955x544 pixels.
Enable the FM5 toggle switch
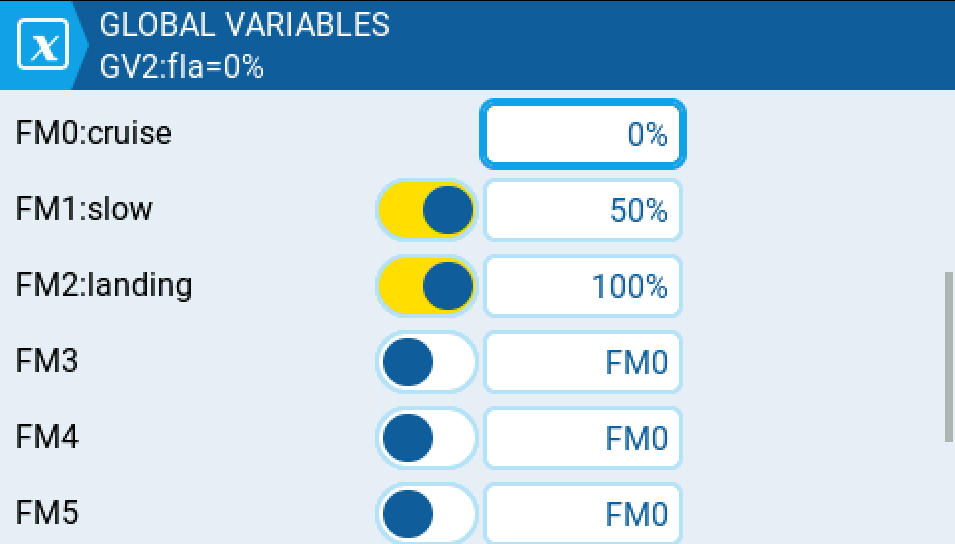coord(427,514)
